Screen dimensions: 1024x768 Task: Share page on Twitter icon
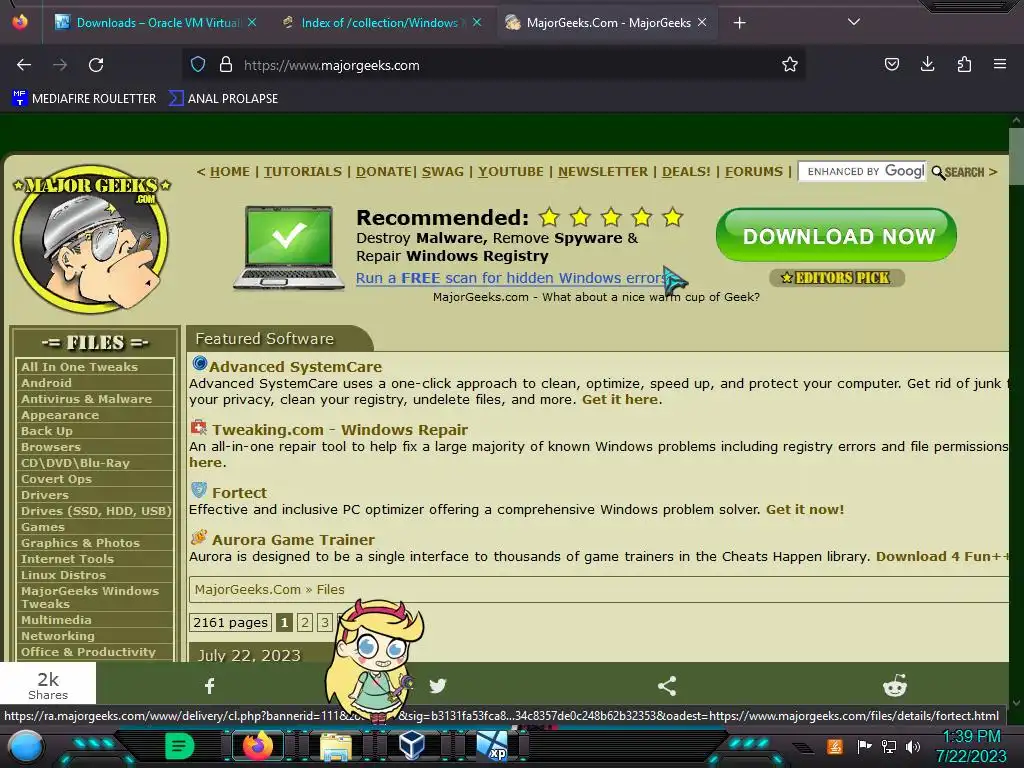438,686
